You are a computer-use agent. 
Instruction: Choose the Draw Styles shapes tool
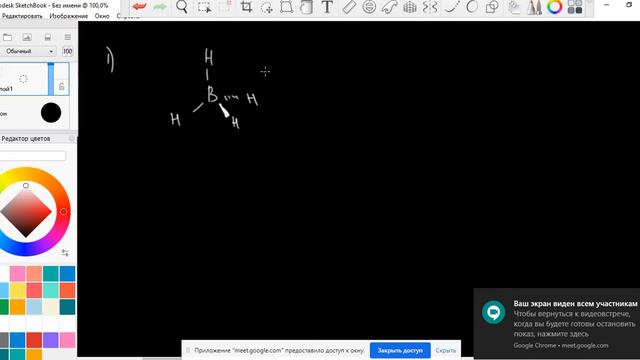492,7
